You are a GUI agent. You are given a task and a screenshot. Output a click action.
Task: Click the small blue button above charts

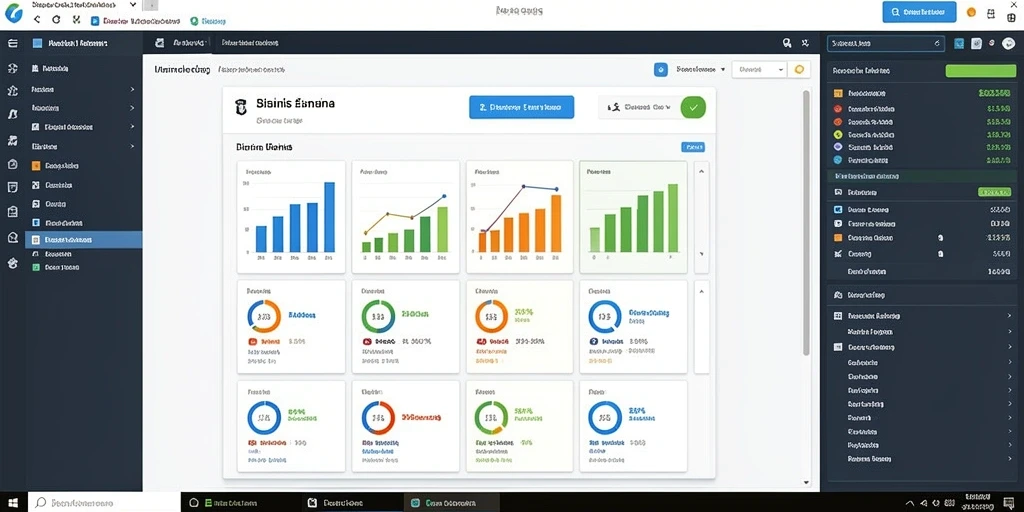[692, 147]
